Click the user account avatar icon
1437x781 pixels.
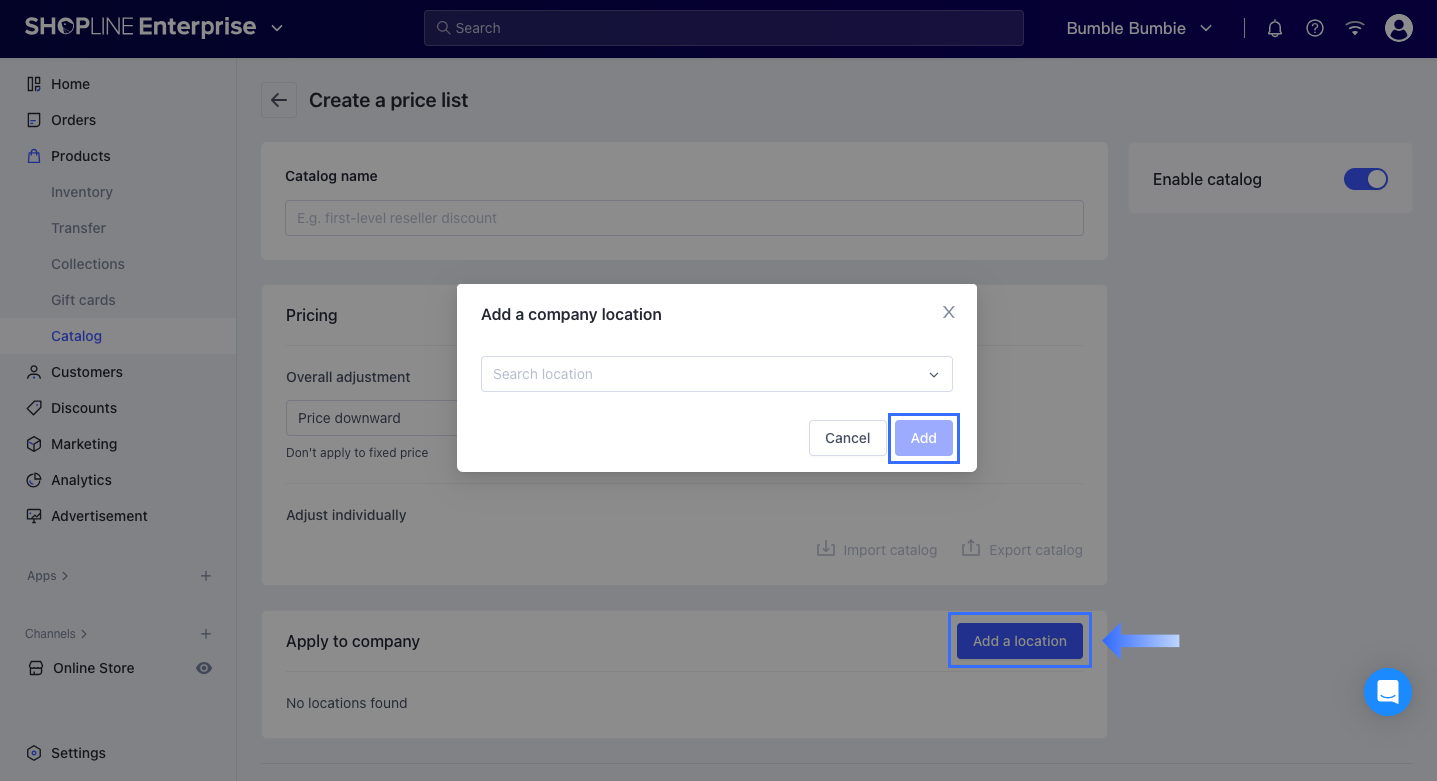click(x=1399, y=28)
